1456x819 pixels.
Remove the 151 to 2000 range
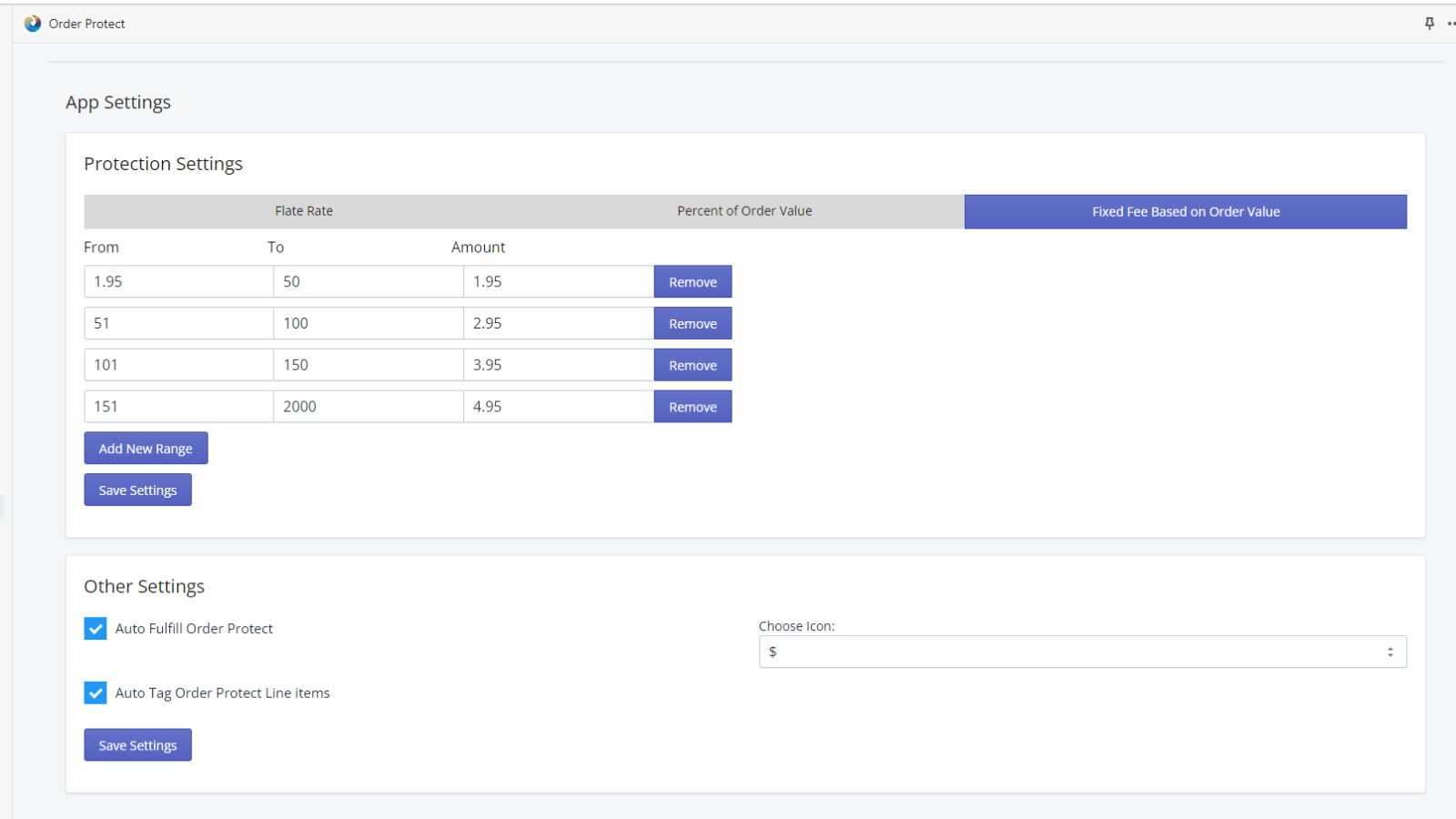tap(693, 406)
